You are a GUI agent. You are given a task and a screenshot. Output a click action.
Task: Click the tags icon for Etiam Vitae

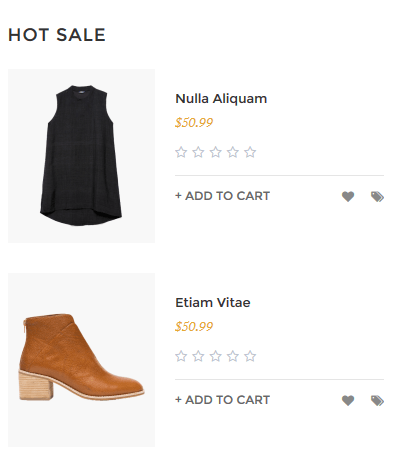coord(377,400)
